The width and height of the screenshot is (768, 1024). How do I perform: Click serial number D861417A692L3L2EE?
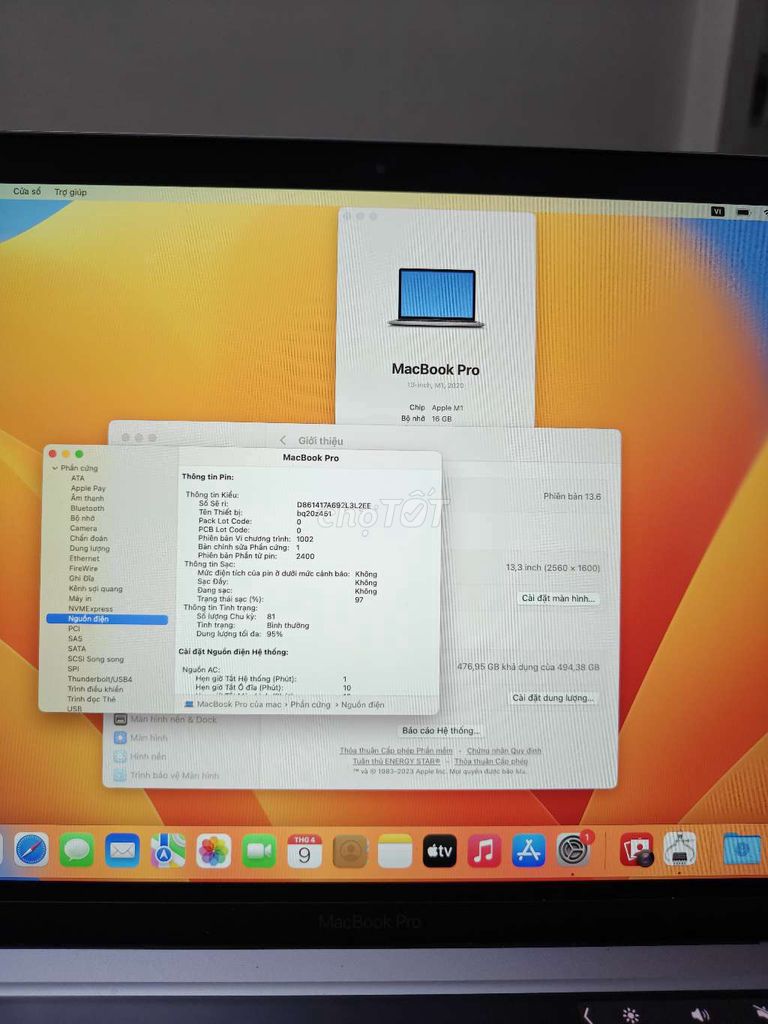coord(334,505)
